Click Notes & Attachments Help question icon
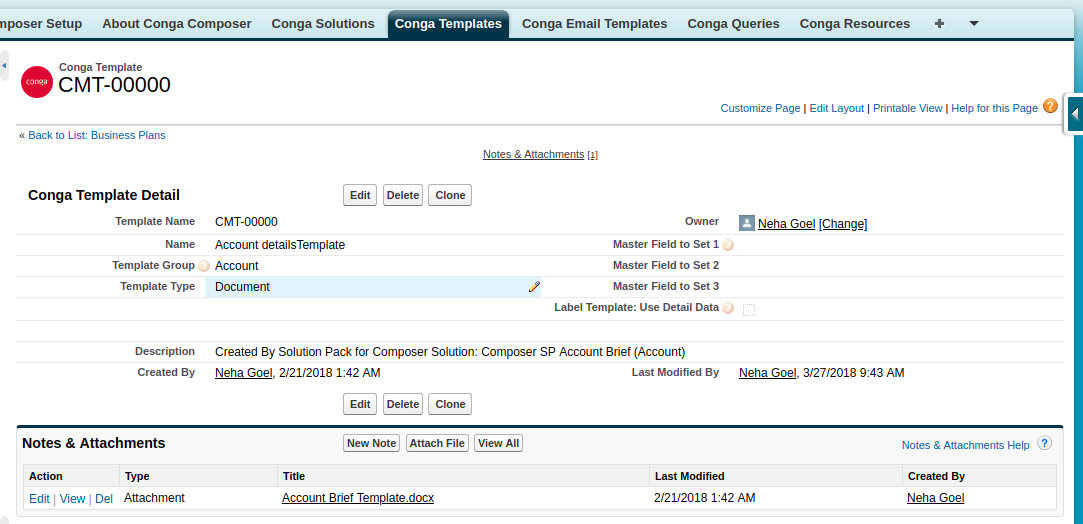The width and height of the screenshot is (1083, 524). click(x=1044, y=443)
